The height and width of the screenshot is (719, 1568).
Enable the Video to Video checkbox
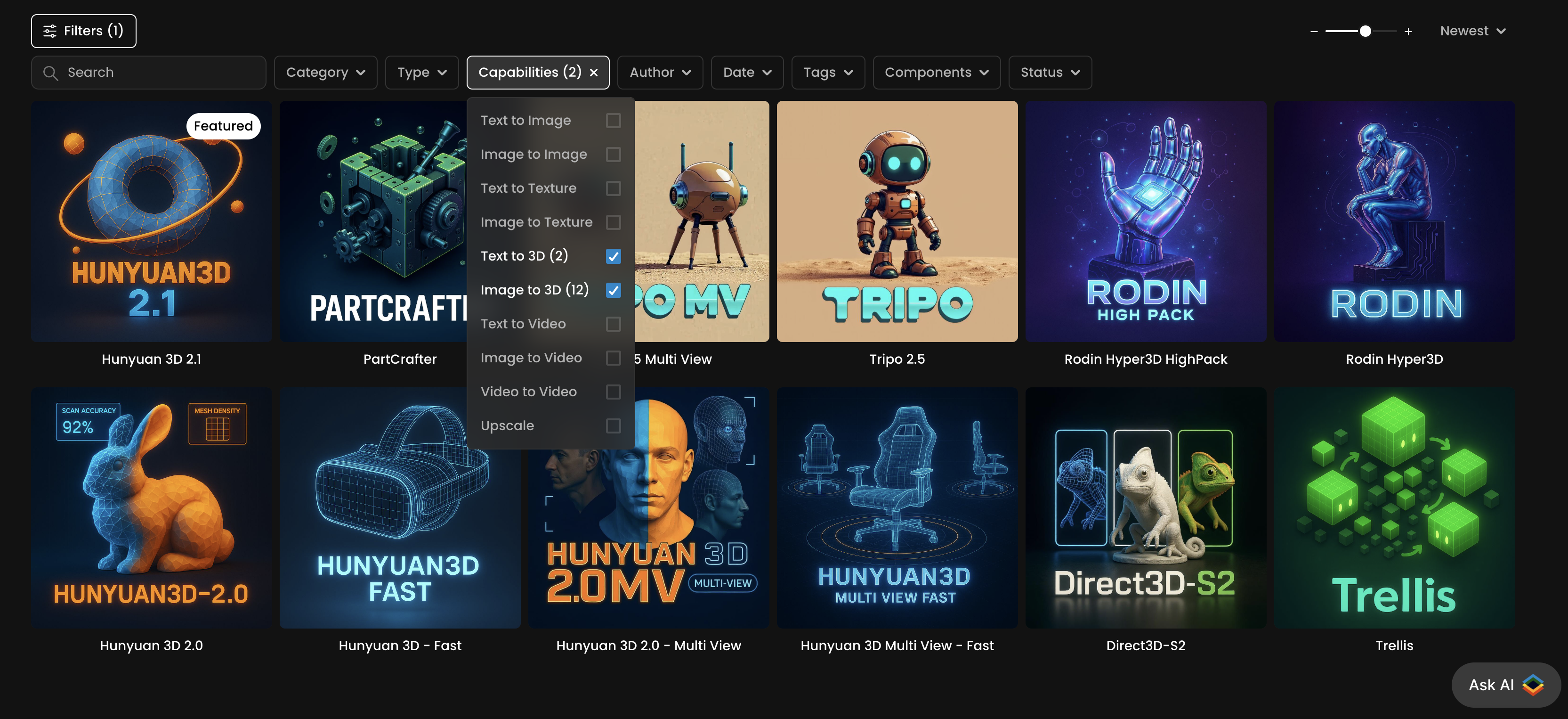click(613, 392)
